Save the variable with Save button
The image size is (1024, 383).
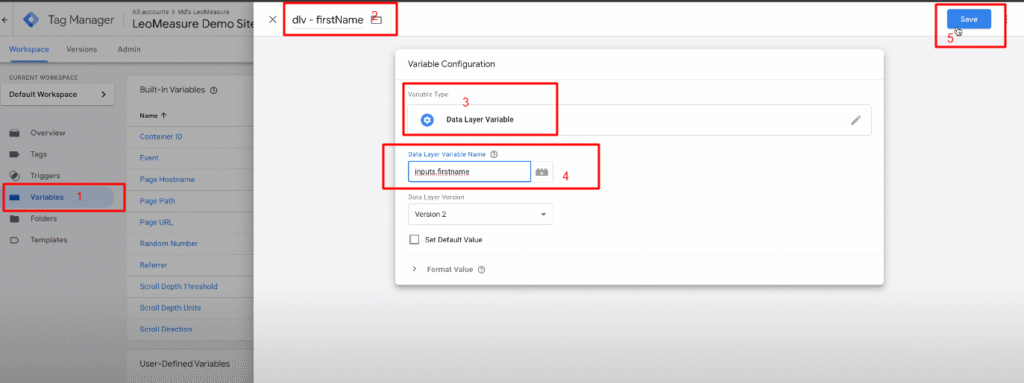pyautogui.click(x=968, y=20)
